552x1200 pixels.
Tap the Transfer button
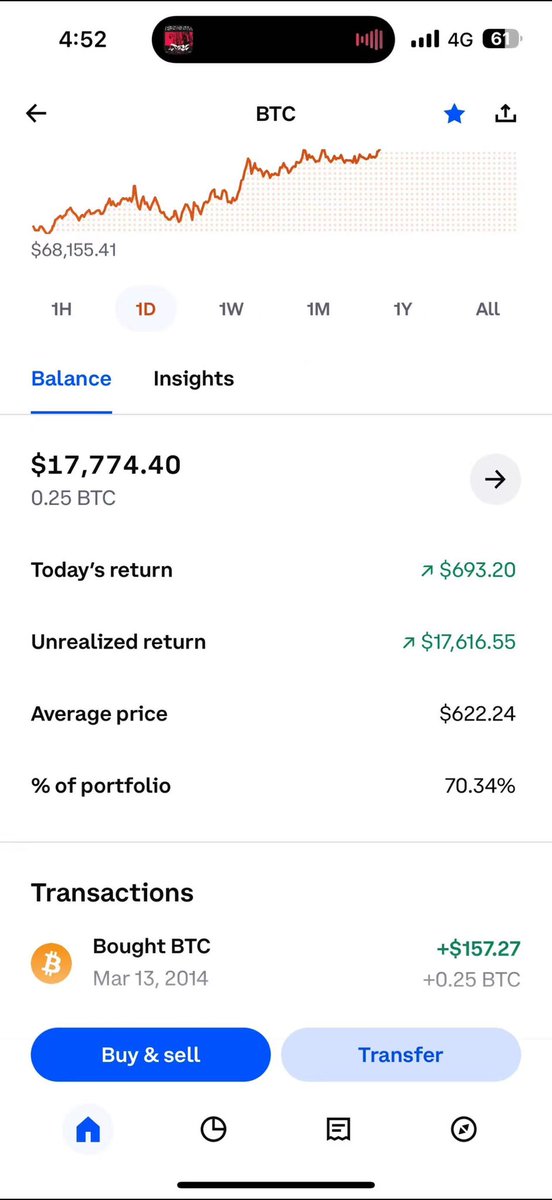[x=401, y=1055]
